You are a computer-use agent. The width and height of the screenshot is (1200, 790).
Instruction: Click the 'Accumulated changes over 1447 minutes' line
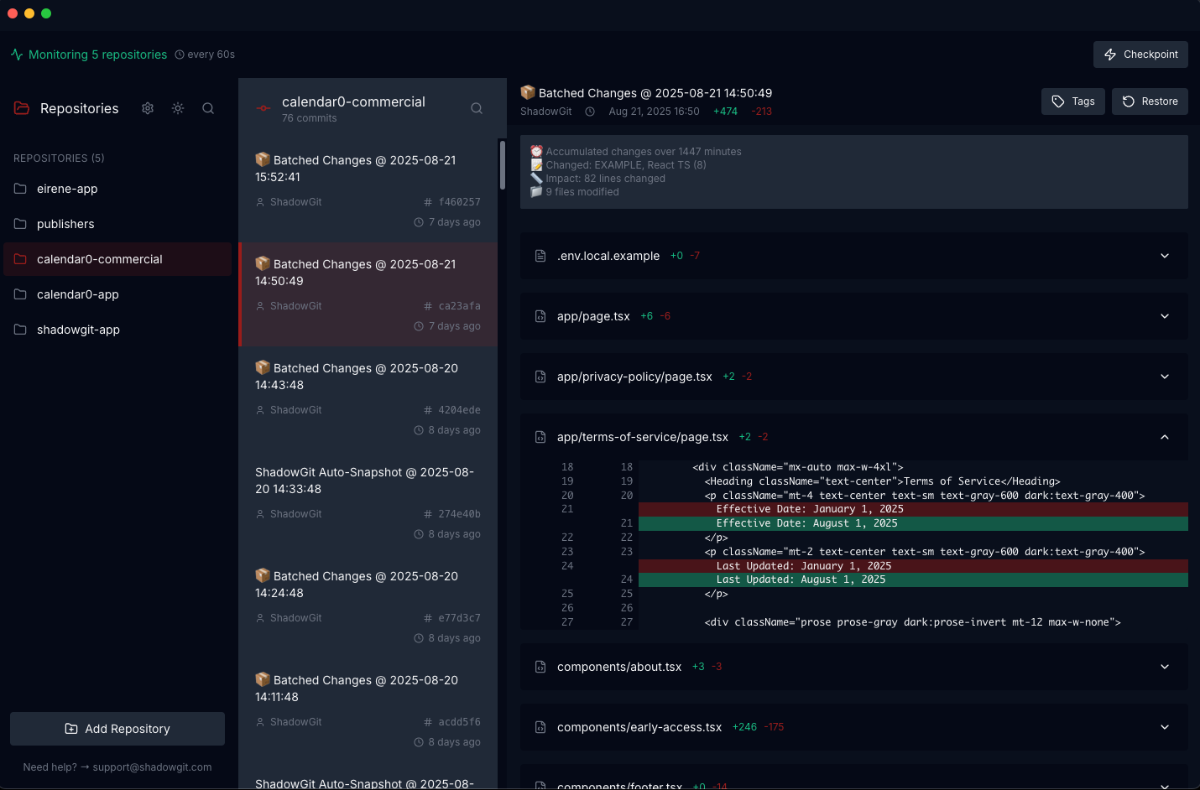click(x=636, y=152)
